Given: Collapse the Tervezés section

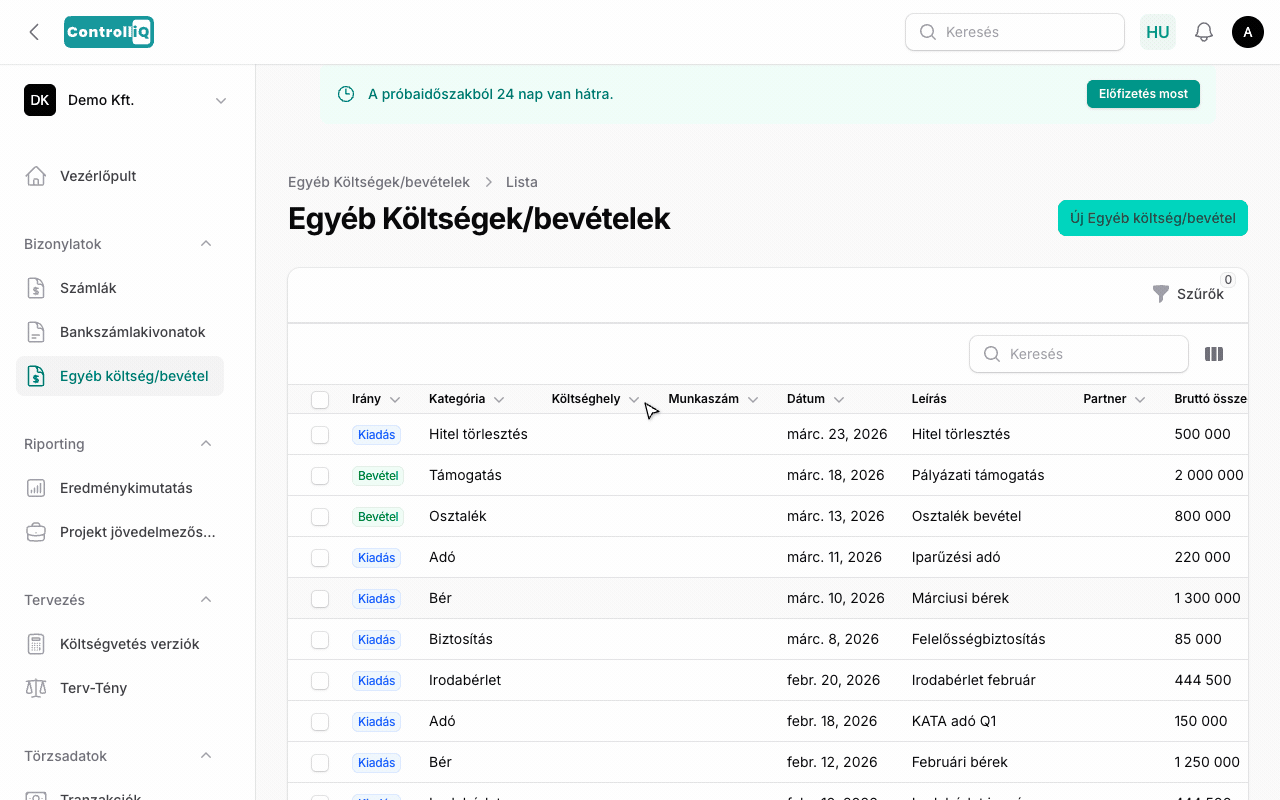Looking at the screenshot, I should pyautogui.click(x=206, y=600).
